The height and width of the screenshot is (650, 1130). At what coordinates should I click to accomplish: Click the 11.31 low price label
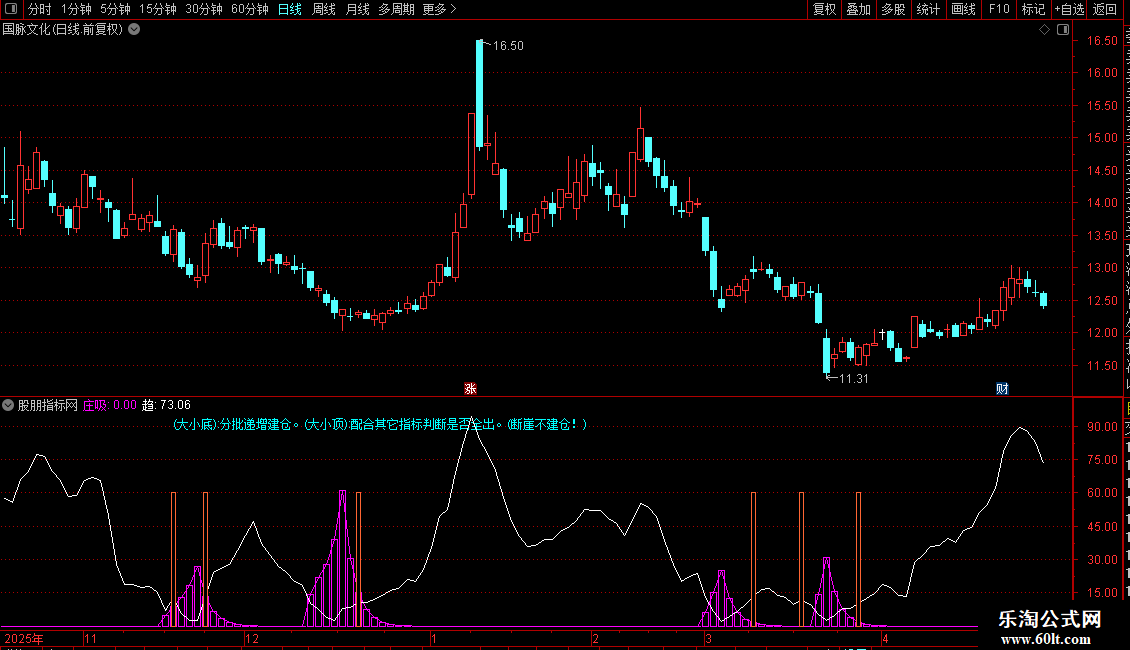(853, 379)
